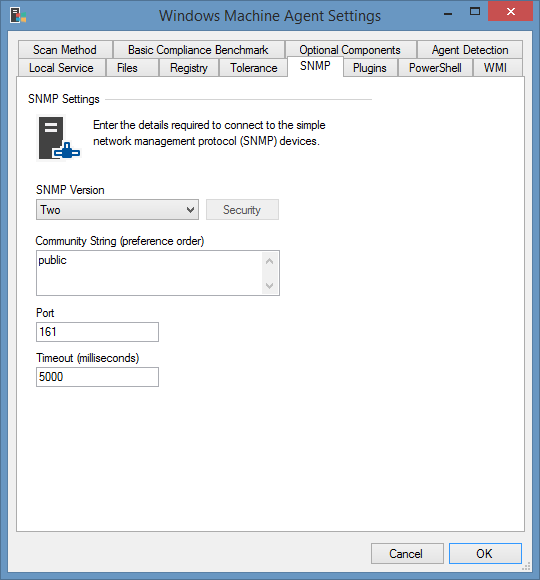Open the Basic Compliance Benchmark tab
The image size is (540, 580).
tap(199, 50)
